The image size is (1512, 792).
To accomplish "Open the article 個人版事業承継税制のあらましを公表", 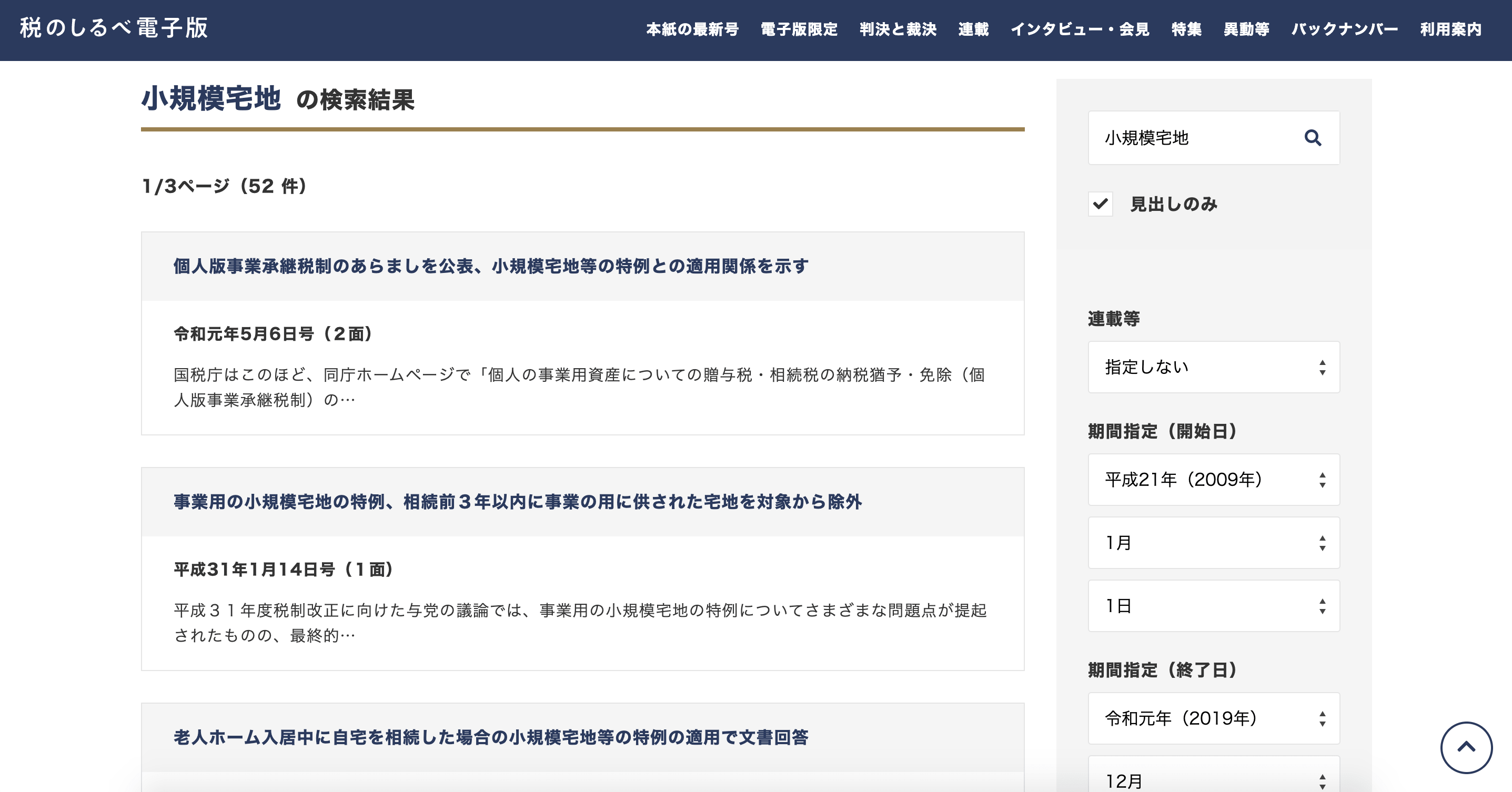I will click(x=491, y=266).
